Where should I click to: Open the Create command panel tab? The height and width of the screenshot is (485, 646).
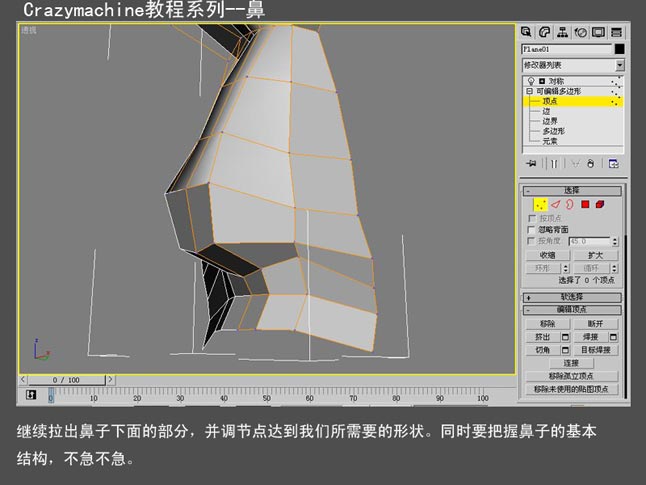tap(526, 32)
